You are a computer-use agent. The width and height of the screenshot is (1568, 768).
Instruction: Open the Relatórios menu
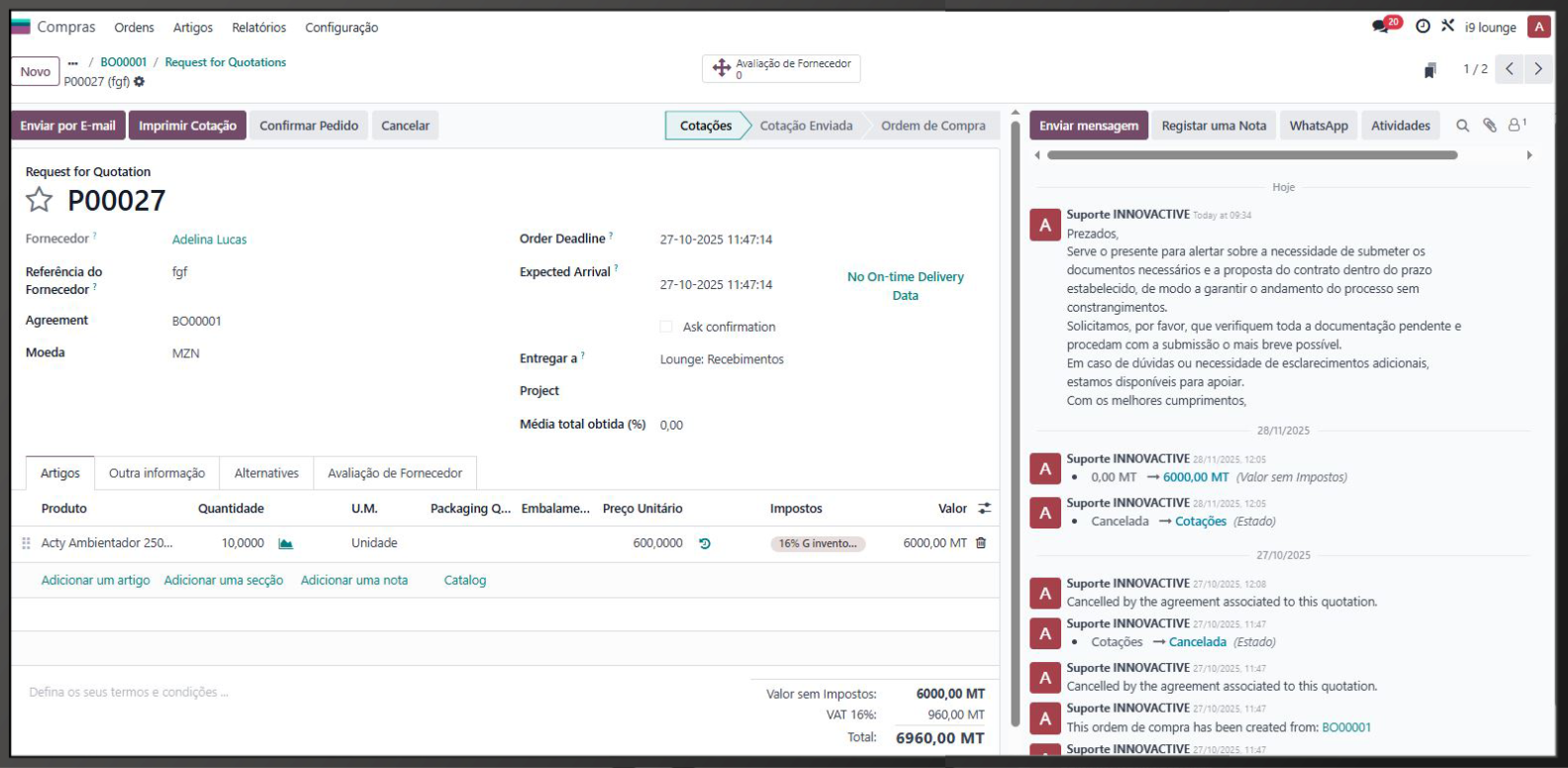[259, 28]
